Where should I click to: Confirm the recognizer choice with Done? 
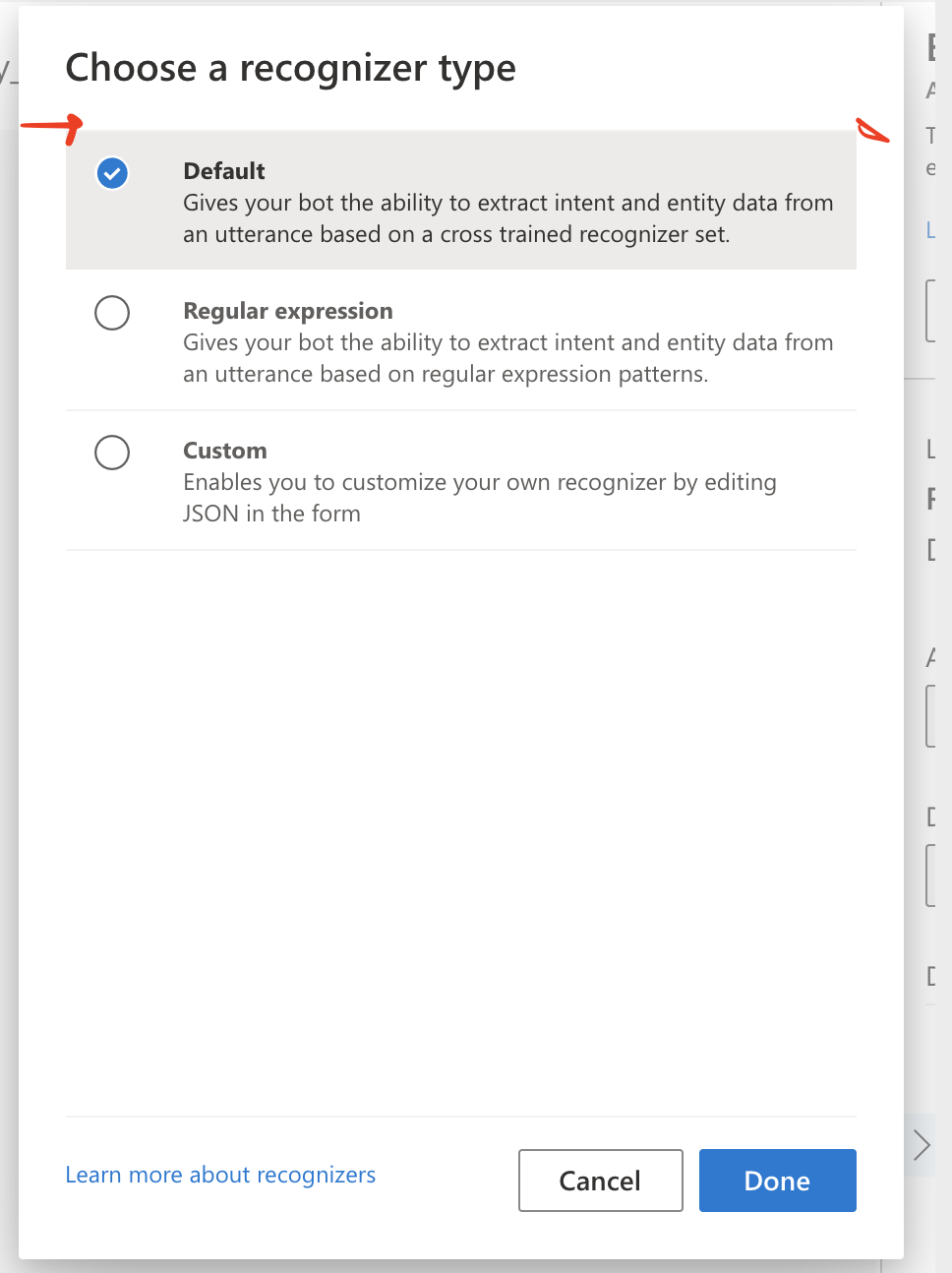point(777,1180)
